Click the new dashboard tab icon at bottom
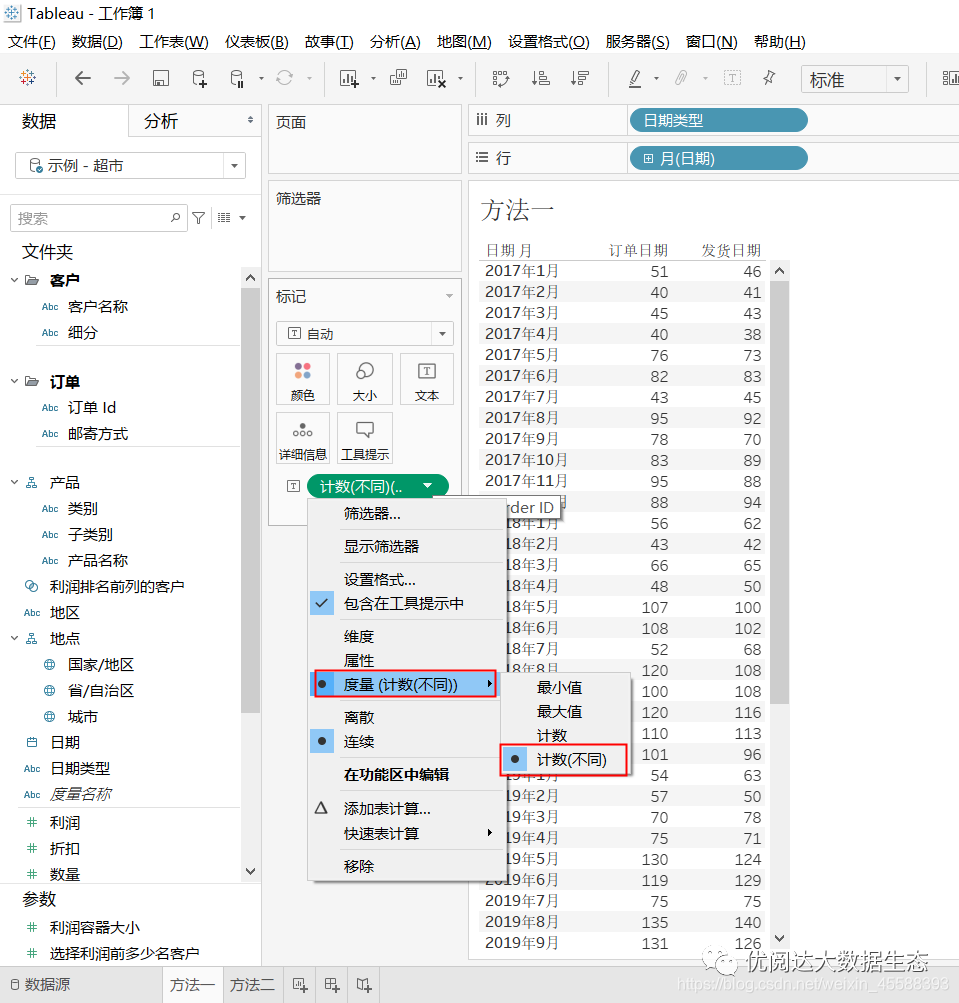 click(x=332, y=985)
